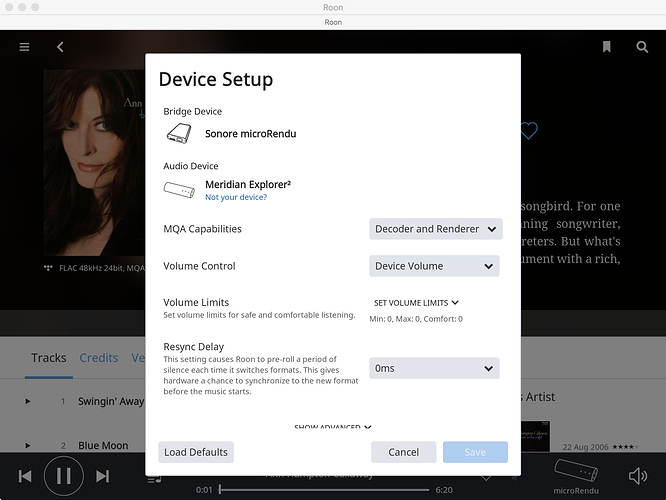Open the Volume Control dropdown
This screenshot has height=500, width=666.
pyautogui.click(x=434, y=266)
